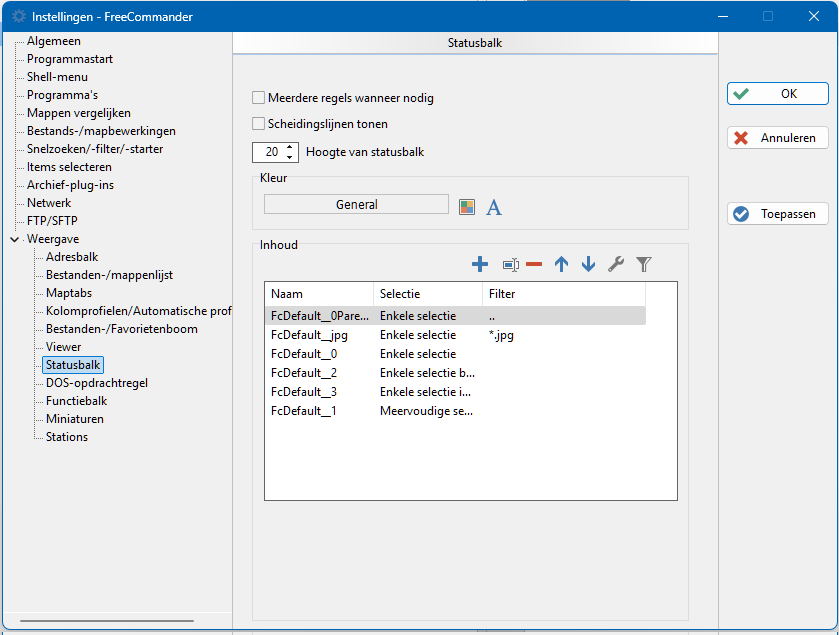Select Snelzoeken/-filter/-starter item

click(x=95, y=149)
